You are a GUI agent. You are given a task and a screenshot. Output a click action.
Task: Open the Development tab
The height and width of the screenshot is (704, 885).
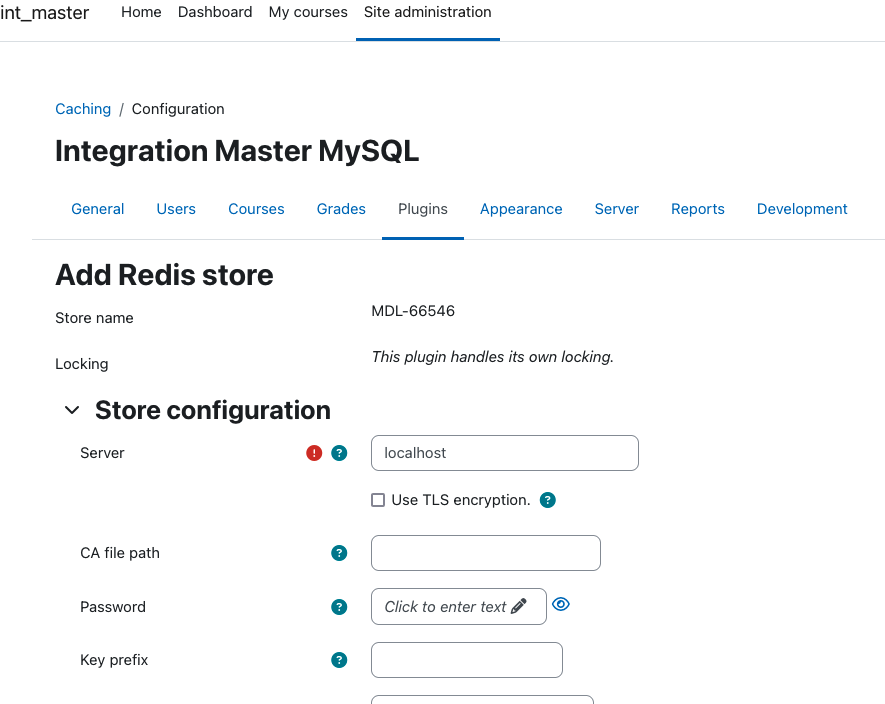[802, 209]
